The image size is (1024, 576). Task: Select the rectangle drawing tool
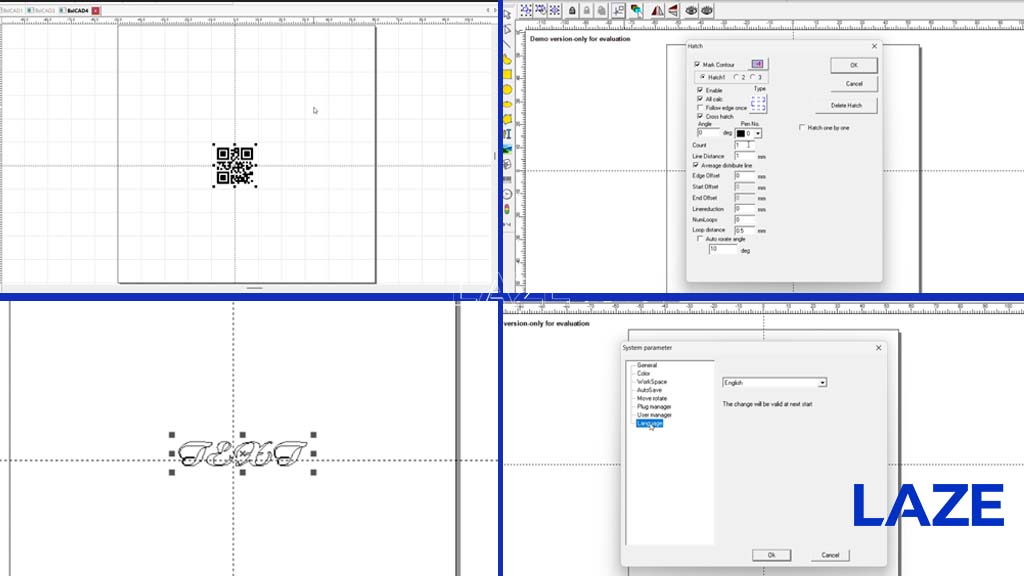coord(507,74)
